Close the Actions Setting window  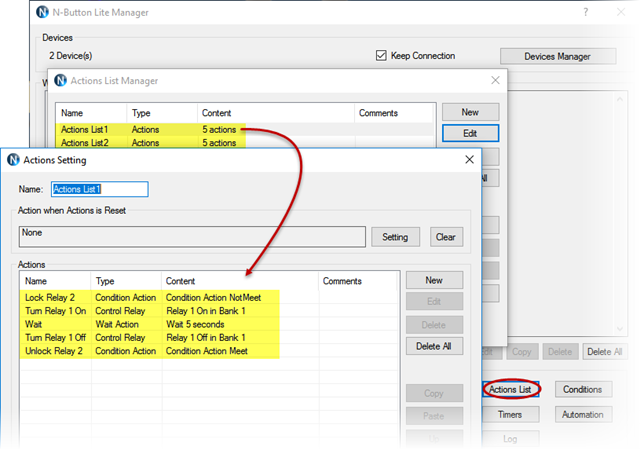(469, 160)
